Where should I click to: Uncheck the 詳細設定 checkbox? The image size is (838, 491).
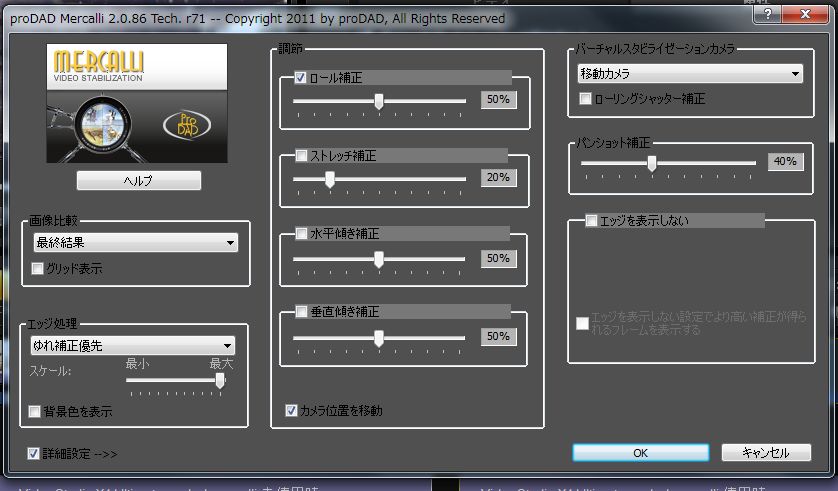pyautogui.click(x=33, y=454)
